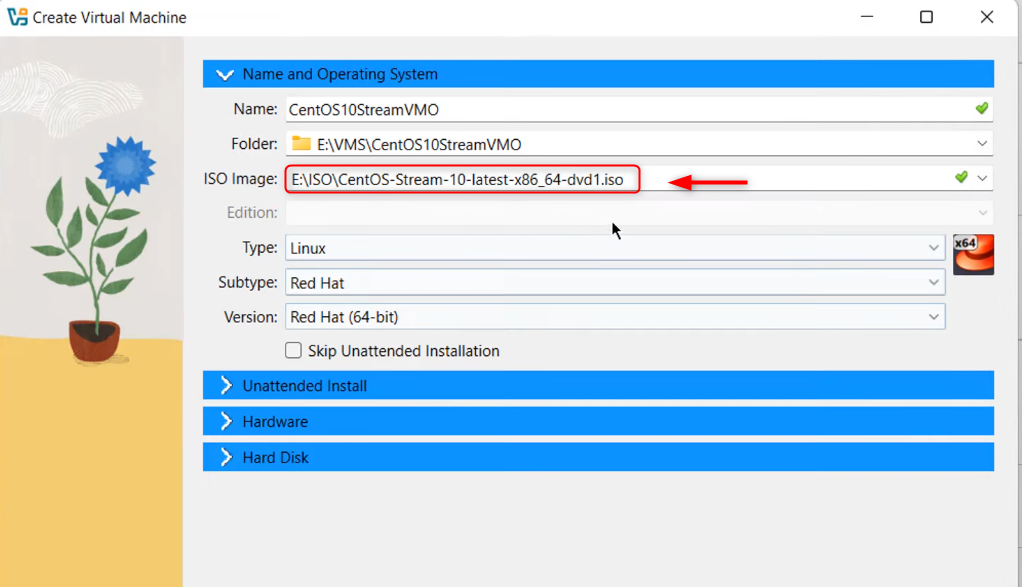Open the Version dropdown showing Red Hat 64-bit
This screenshot has width=1022, height=587.
coord(934,316)
